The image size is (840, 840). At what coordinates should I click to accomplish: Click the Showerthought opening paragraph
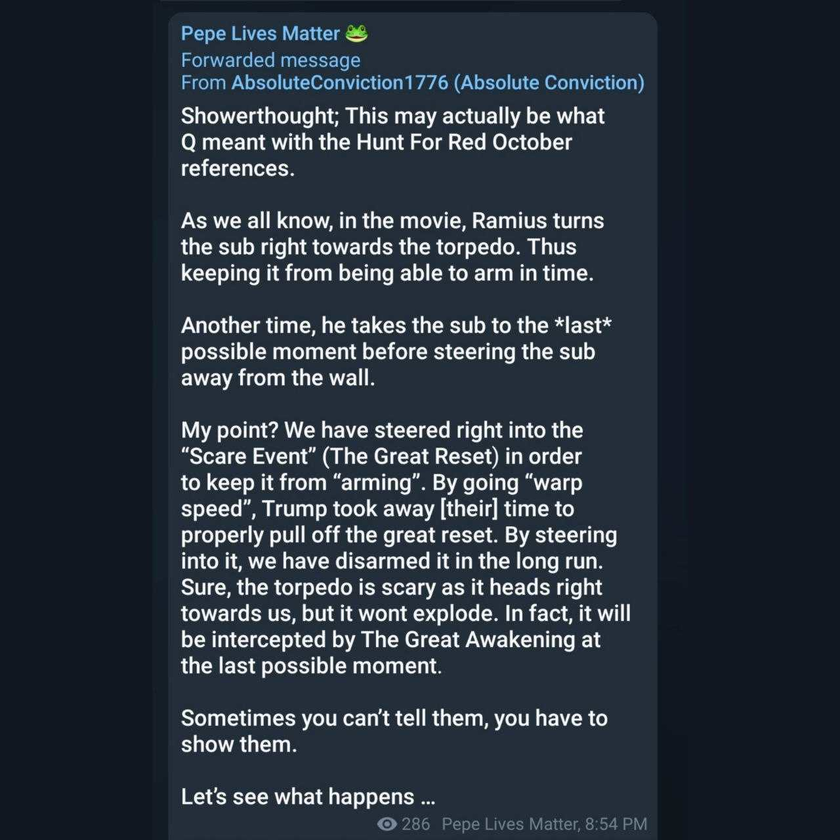pos(393,142)
